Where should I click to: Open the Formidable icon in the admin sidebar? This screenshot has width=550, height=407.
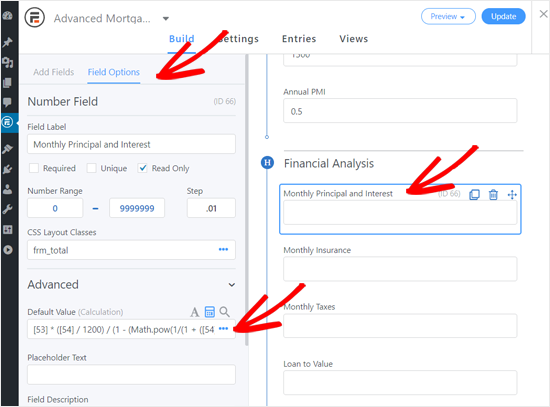pos(8,122)
